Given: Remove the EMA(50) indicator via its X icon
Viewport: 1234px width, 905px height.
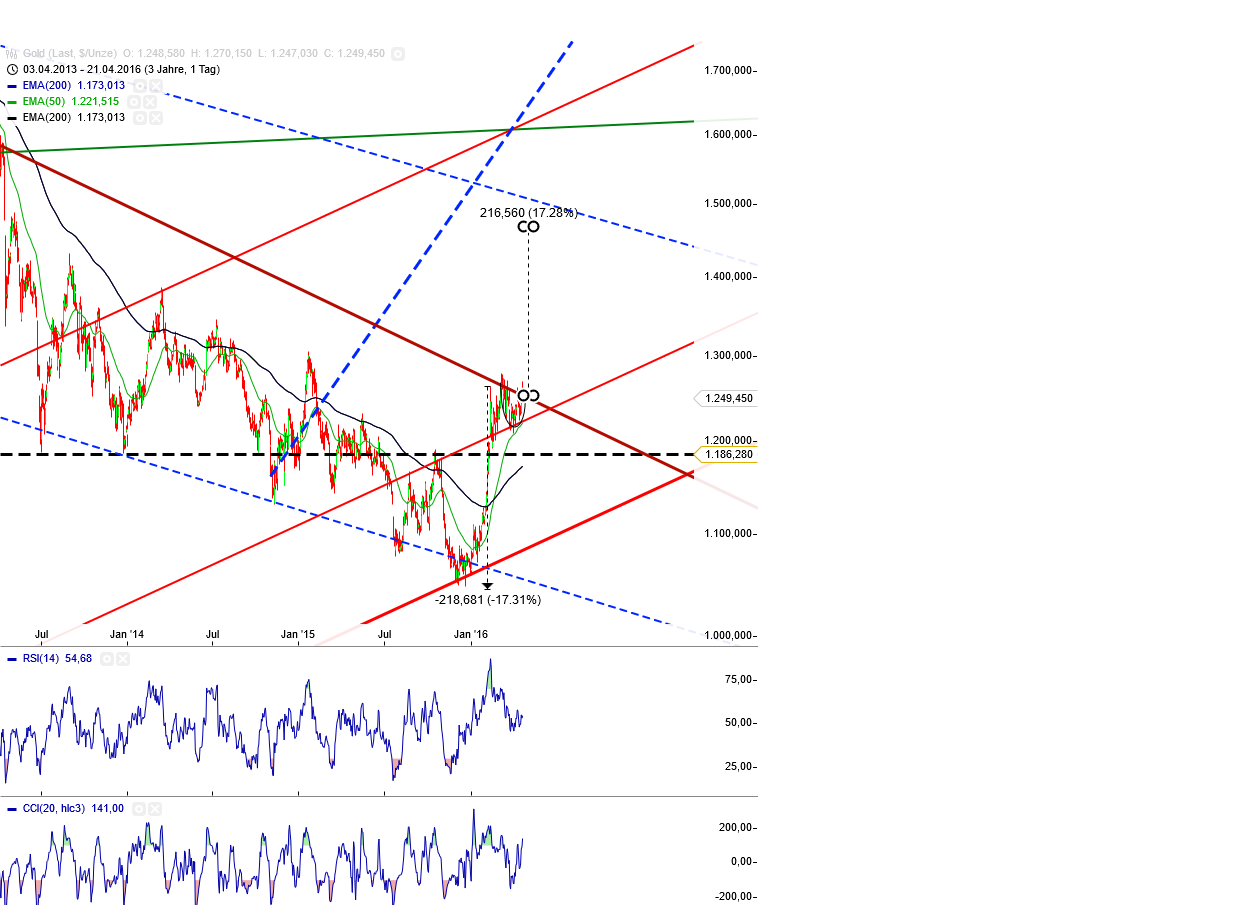Looking at the screenshot, I should pyautogui.click(x=150, y=102).
